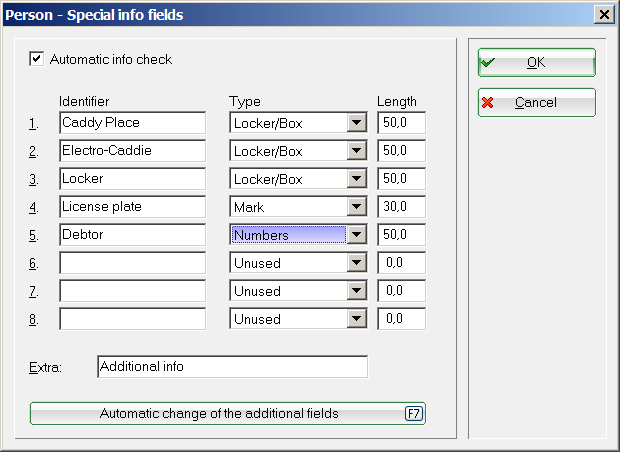Click the Debtor identifier field
This screenshot has height=452, width=620.
coord(132,235)
